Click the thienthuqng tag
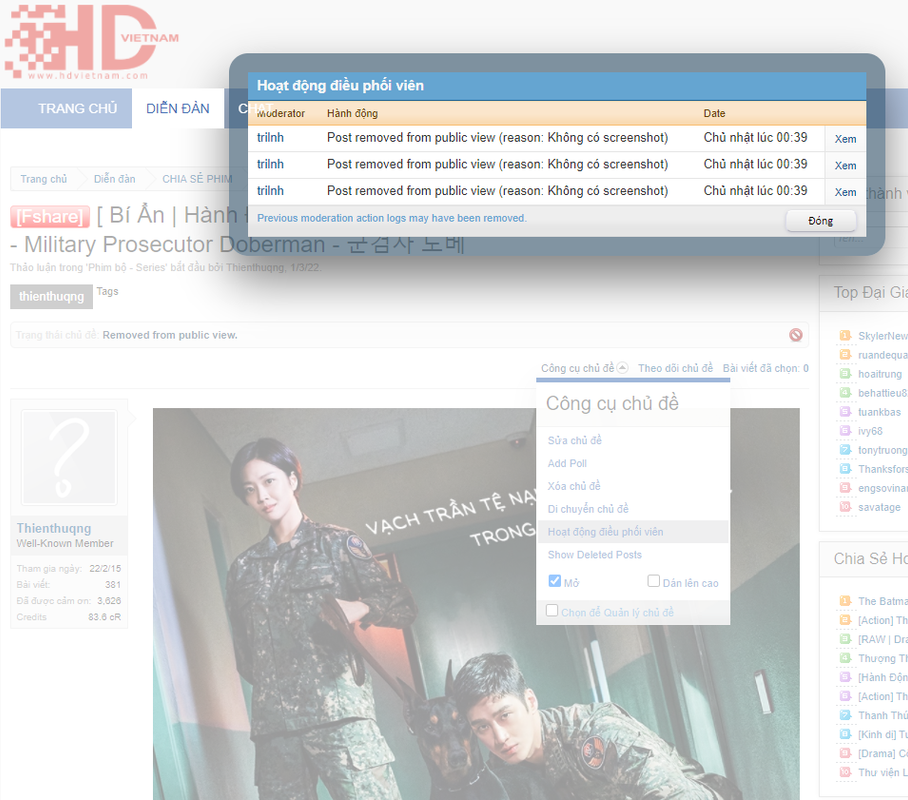The width and height of the screenshot is (908, 800). coord(52,297)
